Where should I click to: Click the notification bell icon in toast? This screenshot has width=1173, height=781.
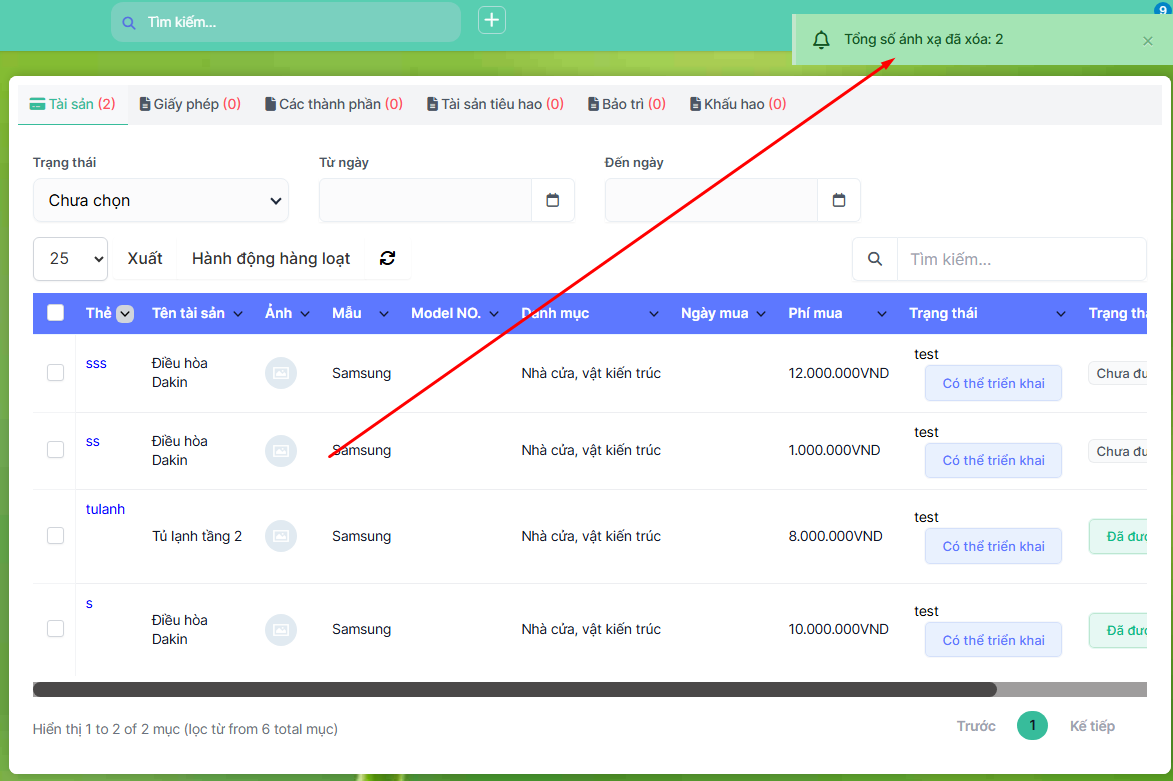tap(821, 40)
